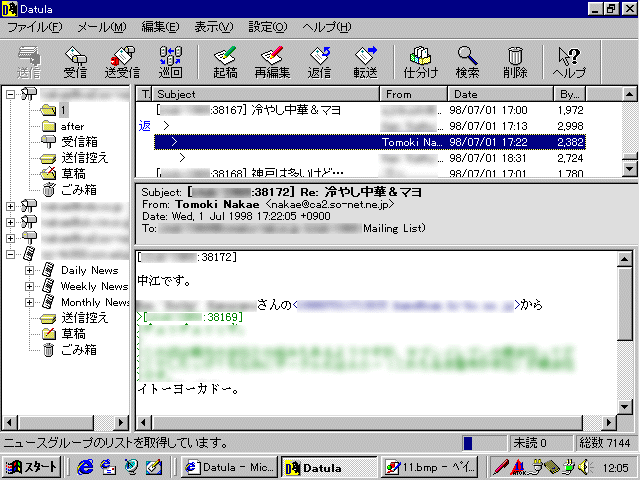Click the 12:05 system clock
The height and width of the screenshot is (480, 640).
point(616,468)
